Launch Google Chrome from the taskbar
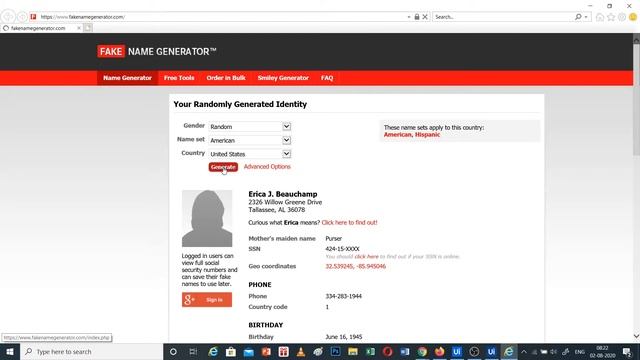Viewport: 640px width, 360px height. click(x=422, y=351)
